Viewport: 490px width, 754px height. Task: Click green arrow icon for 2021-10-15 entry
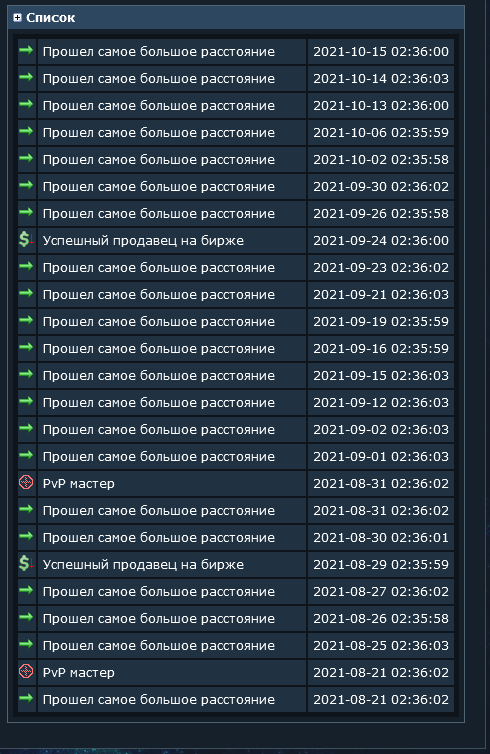point(26,50)
